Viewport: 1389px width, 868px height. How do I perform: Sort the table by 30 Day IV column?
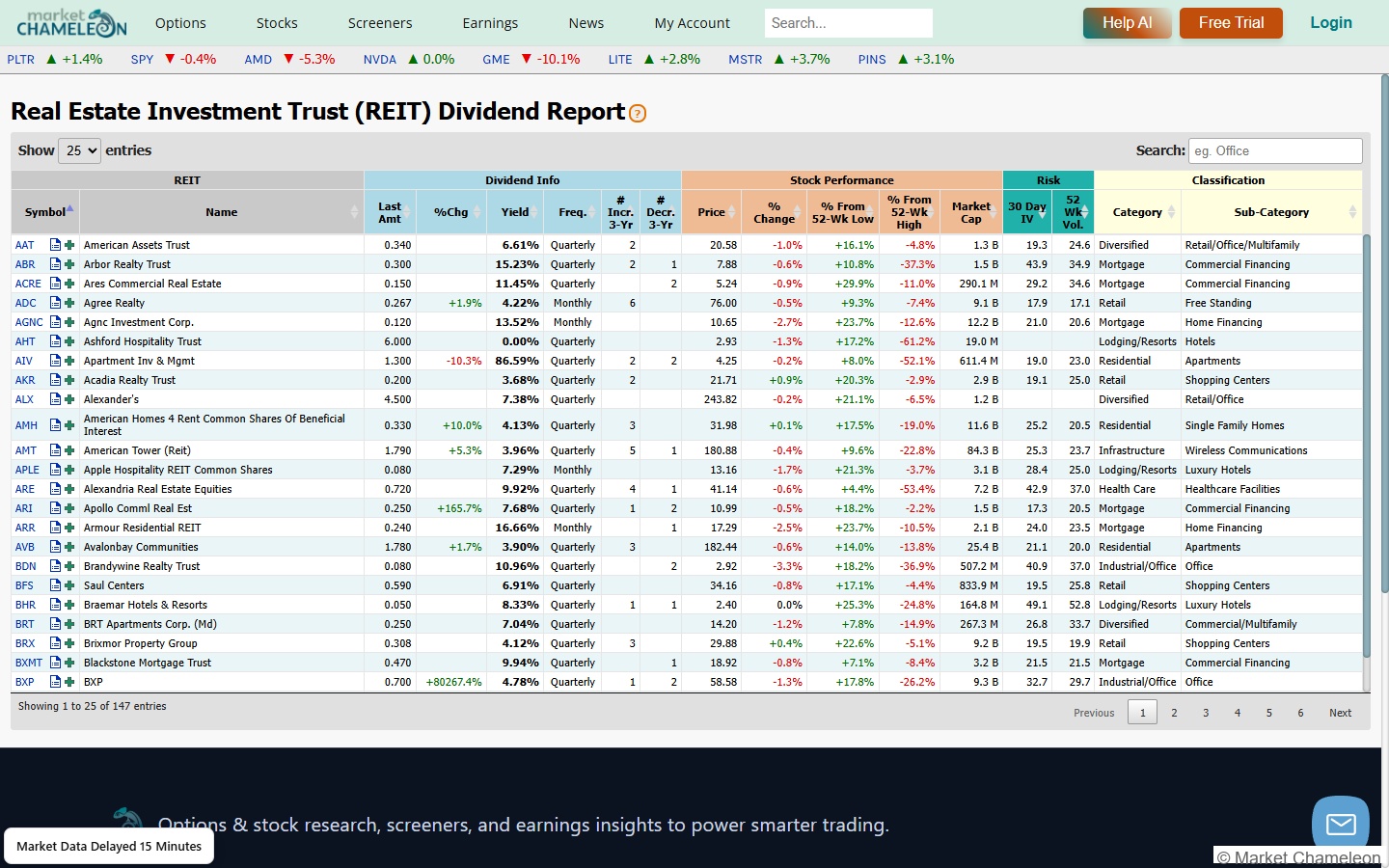[x=1027, y=212]
